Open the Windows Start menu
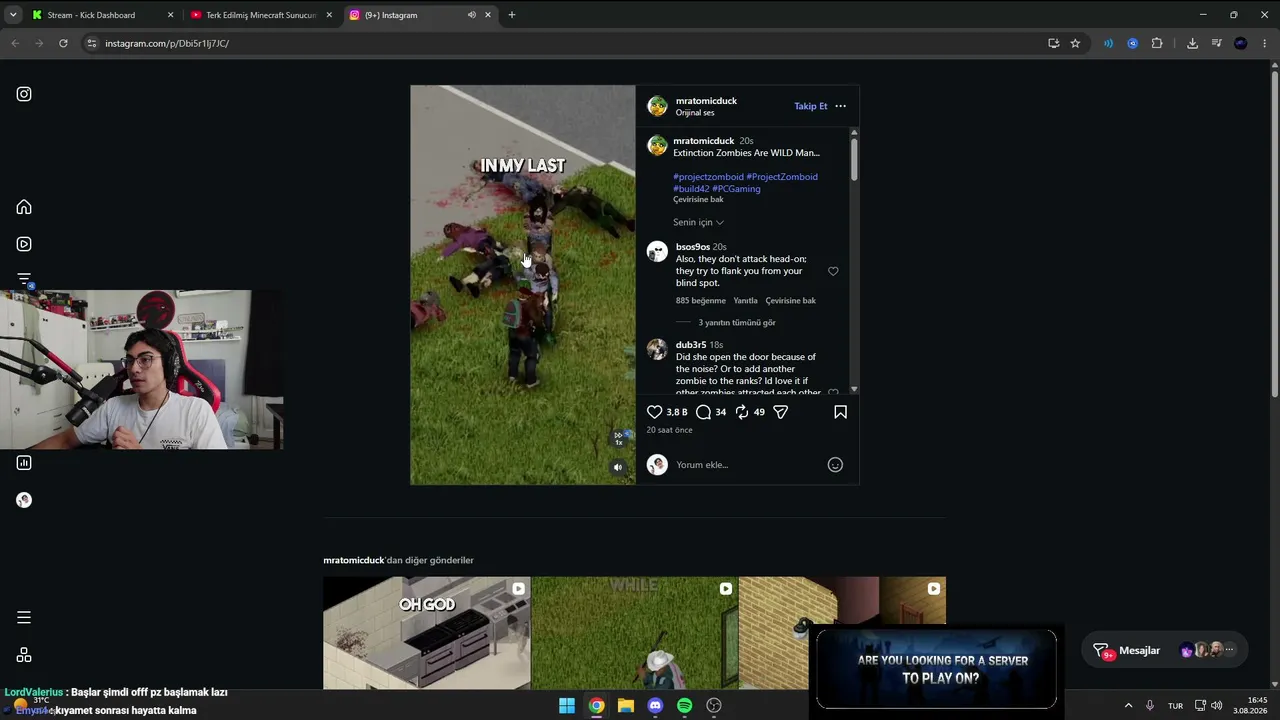The width and height of the screenshot is (1280, 720). [x=567, y=706]
